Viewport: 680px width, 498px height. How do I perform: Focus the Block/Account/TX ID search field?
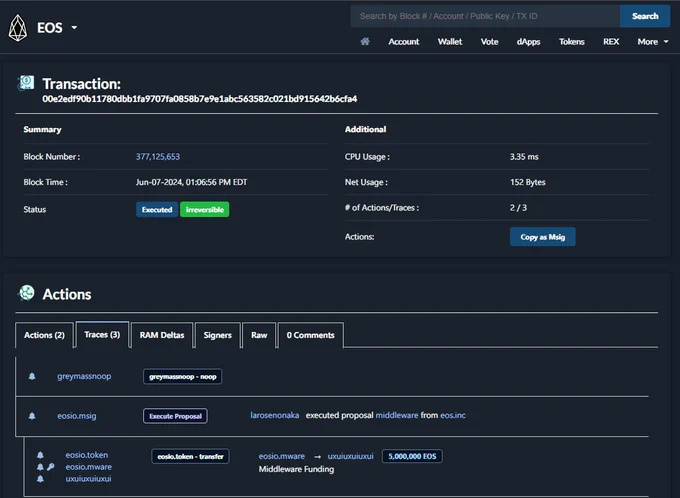(485, 16)
